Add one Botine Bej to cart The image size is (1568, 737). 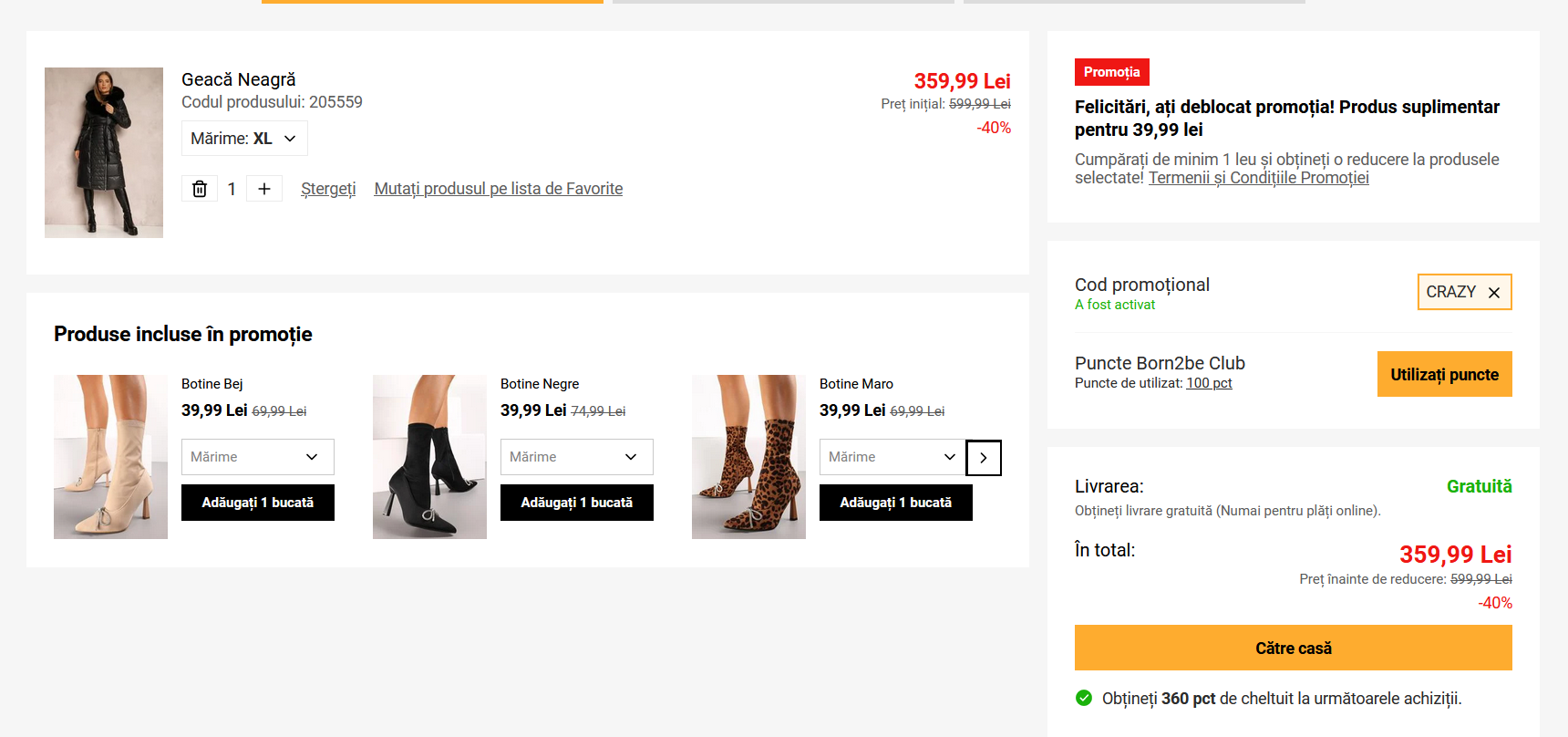(258, 503)
